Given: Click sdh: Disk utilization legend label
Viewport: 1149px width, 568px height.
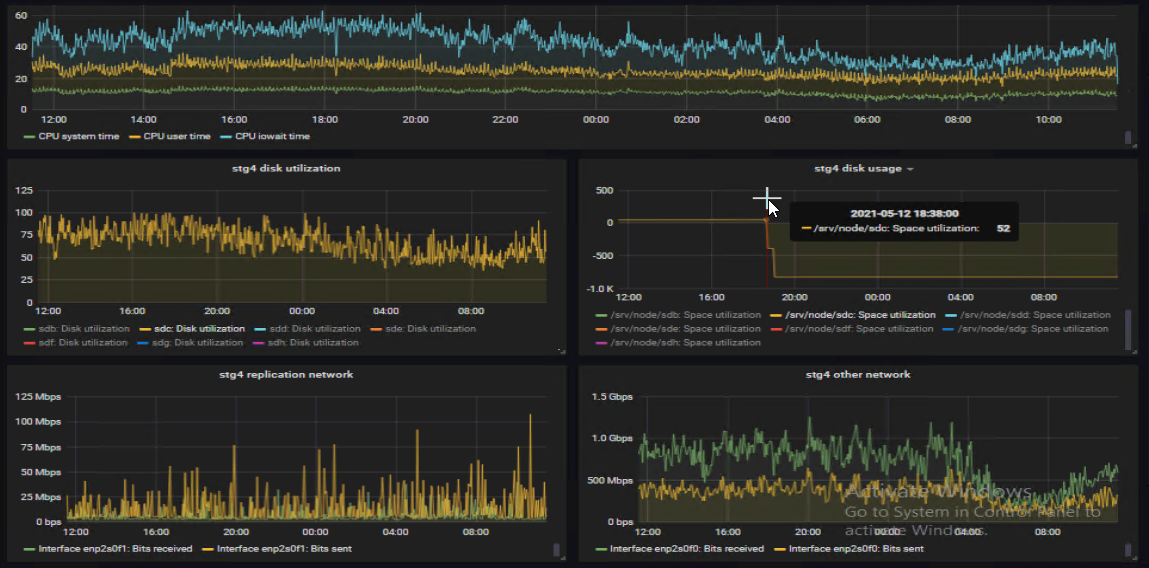Looking at the screenshot, I should point(313,342).
